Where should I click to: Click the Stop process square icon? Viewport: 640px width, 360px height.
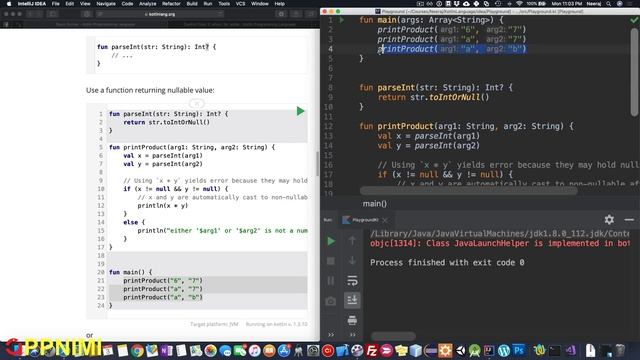(331, 261)
